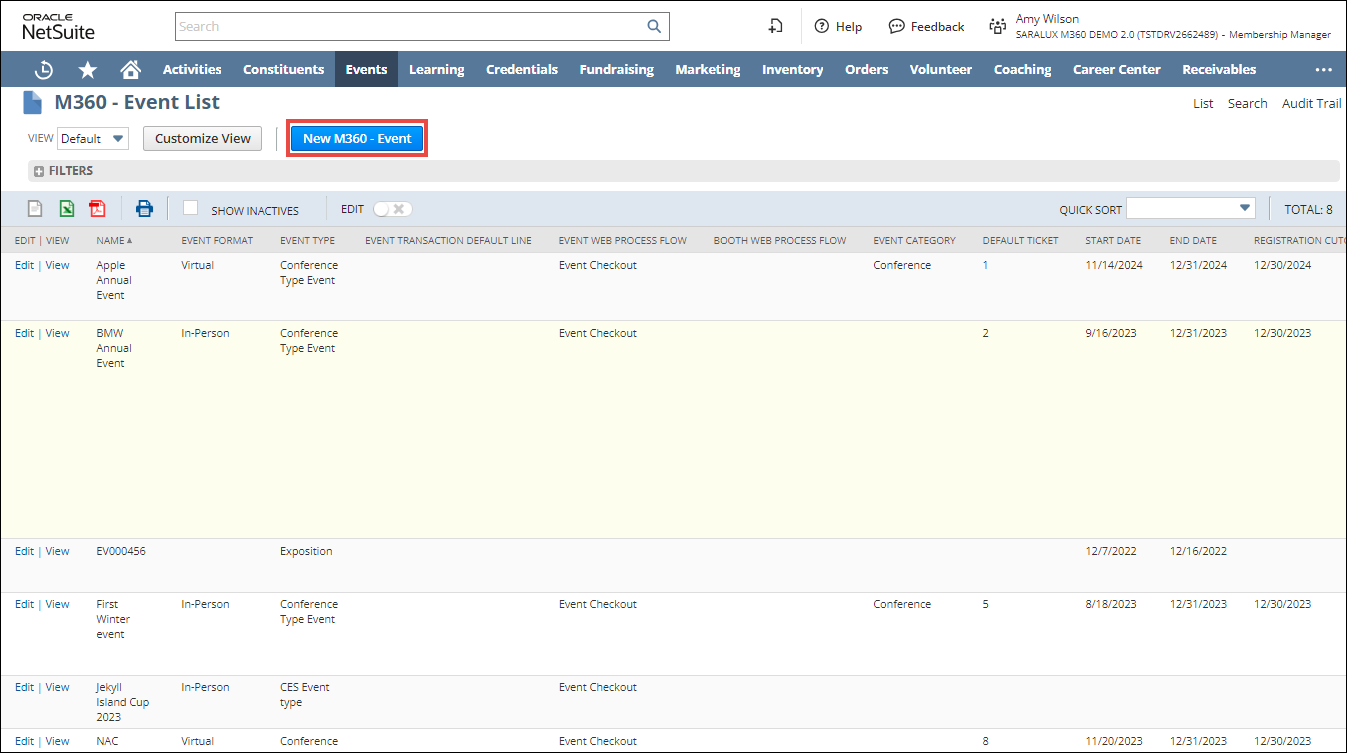Click the New M360 - Event button
This screenshot has height=753, width=1347.
click(357, 139)
